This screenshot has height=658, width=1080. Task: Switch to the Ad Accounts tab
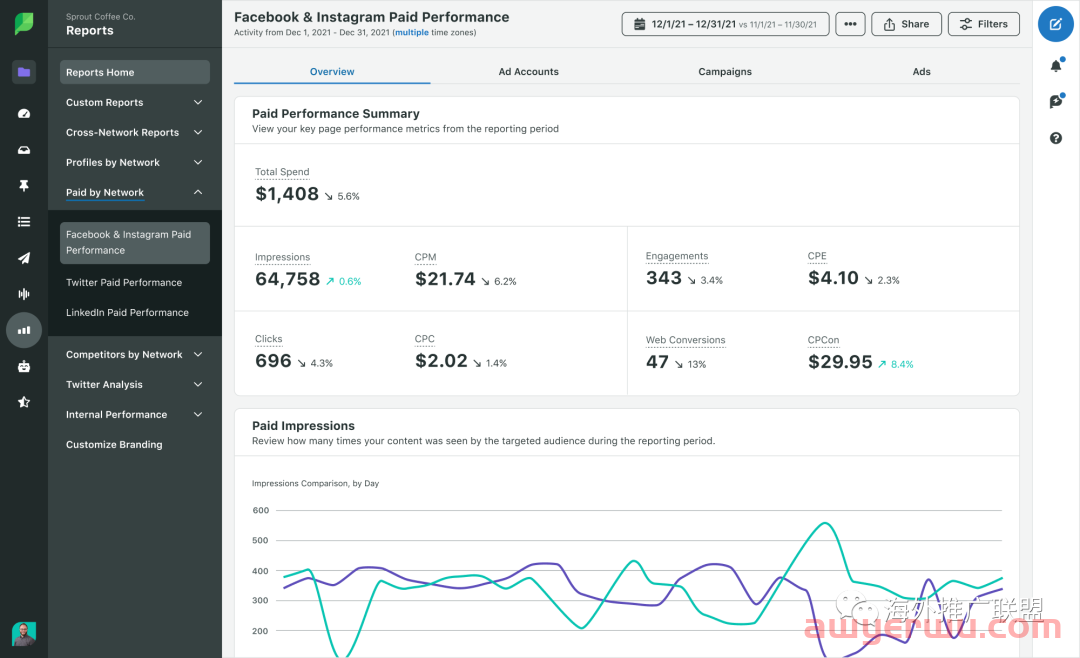click(x=528, y=72)
